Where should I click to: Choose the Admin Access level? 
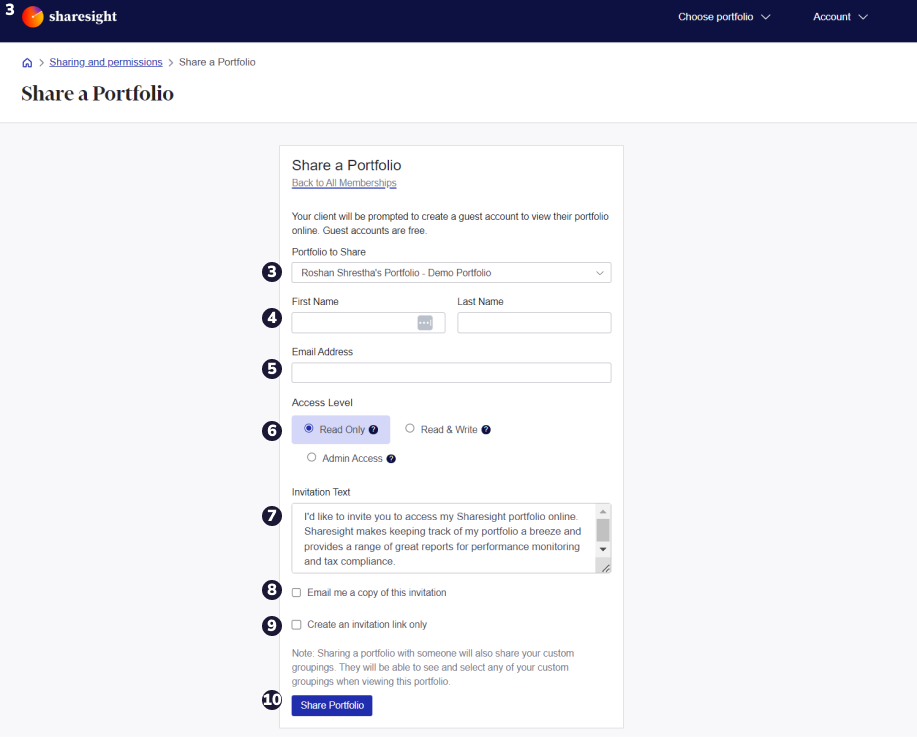coord(313,458)
